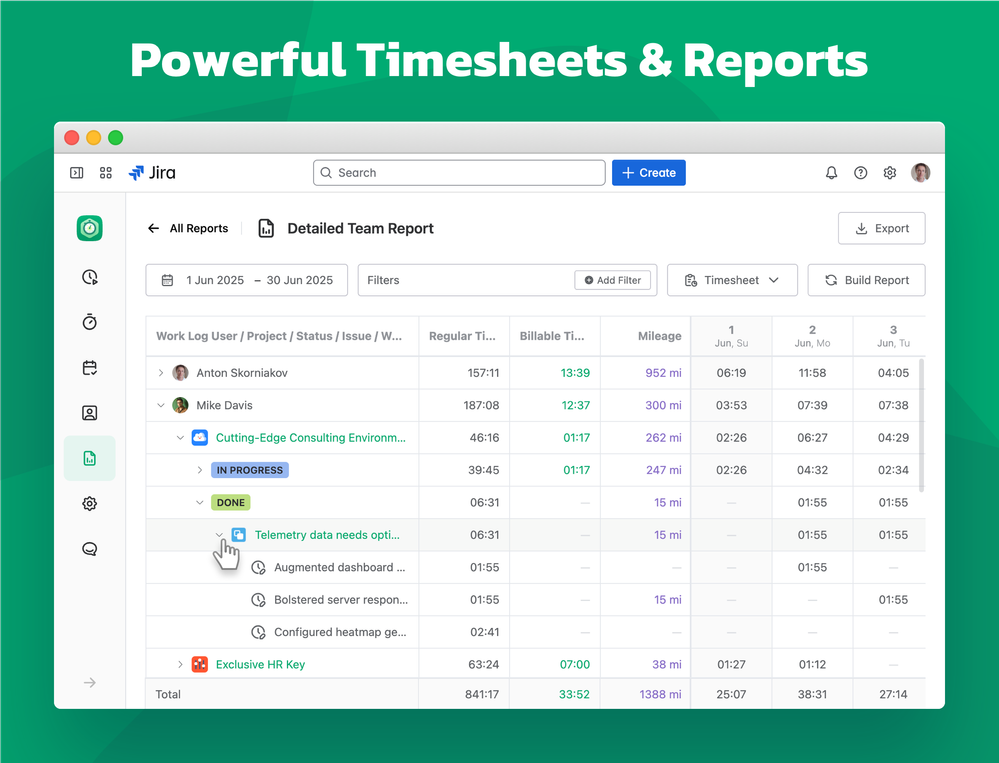Go back with the All Reports arrow

tap(154, 228)
